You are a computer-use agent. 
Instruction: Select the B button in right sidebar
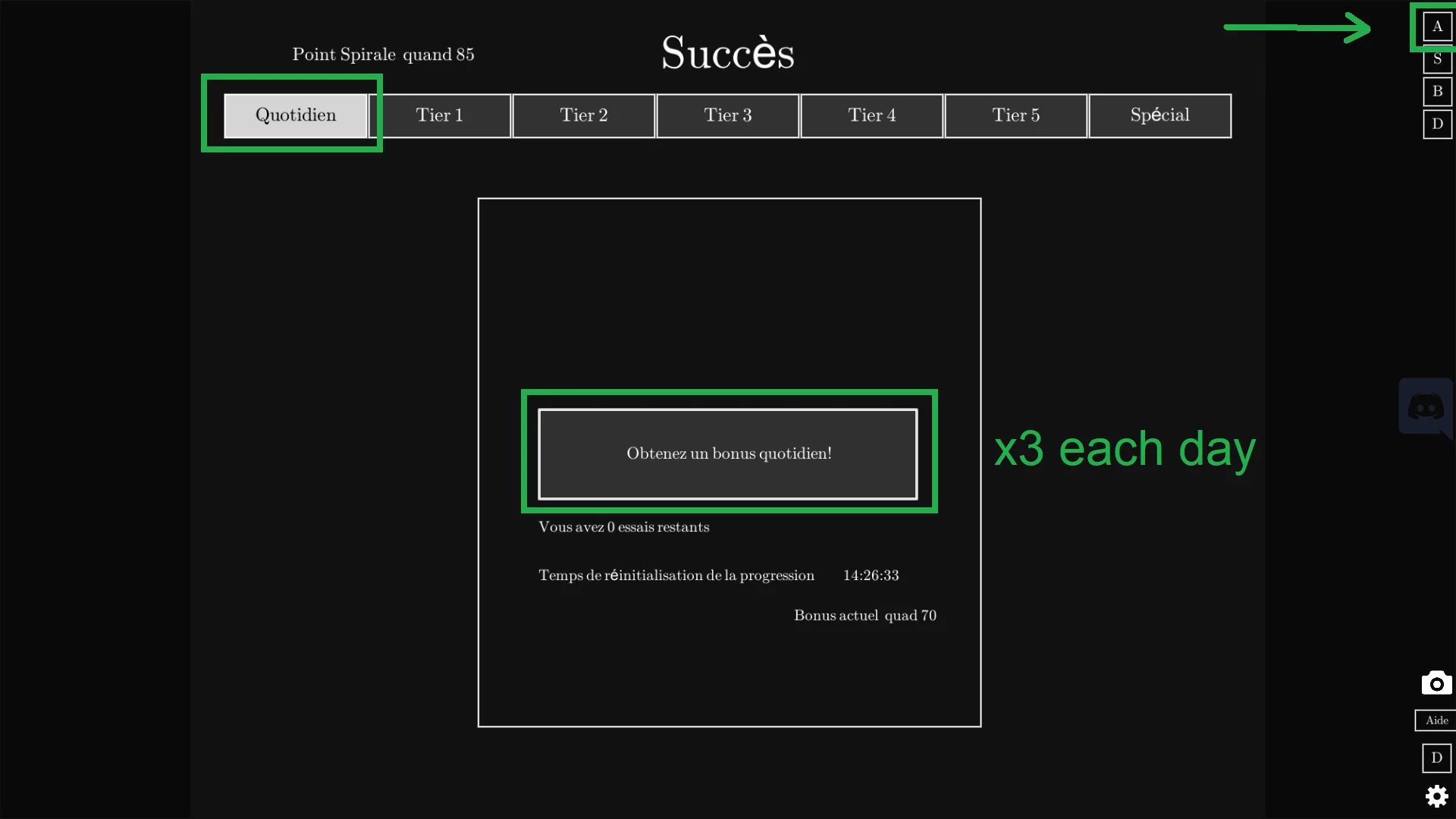tap(1437, 91)
